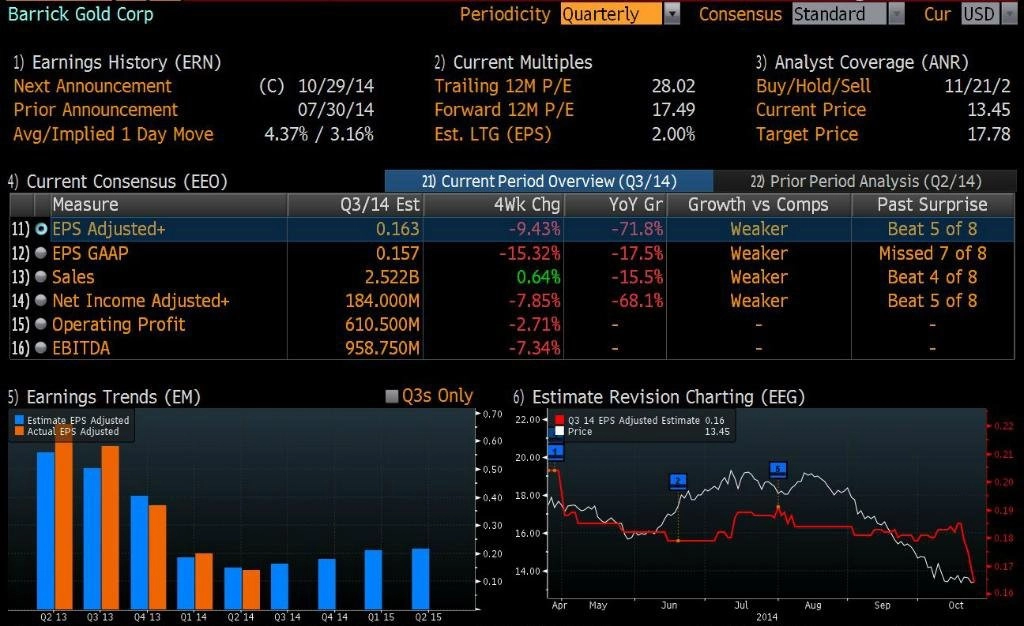Select the EBITDA radio button

[x=41, y=348]
